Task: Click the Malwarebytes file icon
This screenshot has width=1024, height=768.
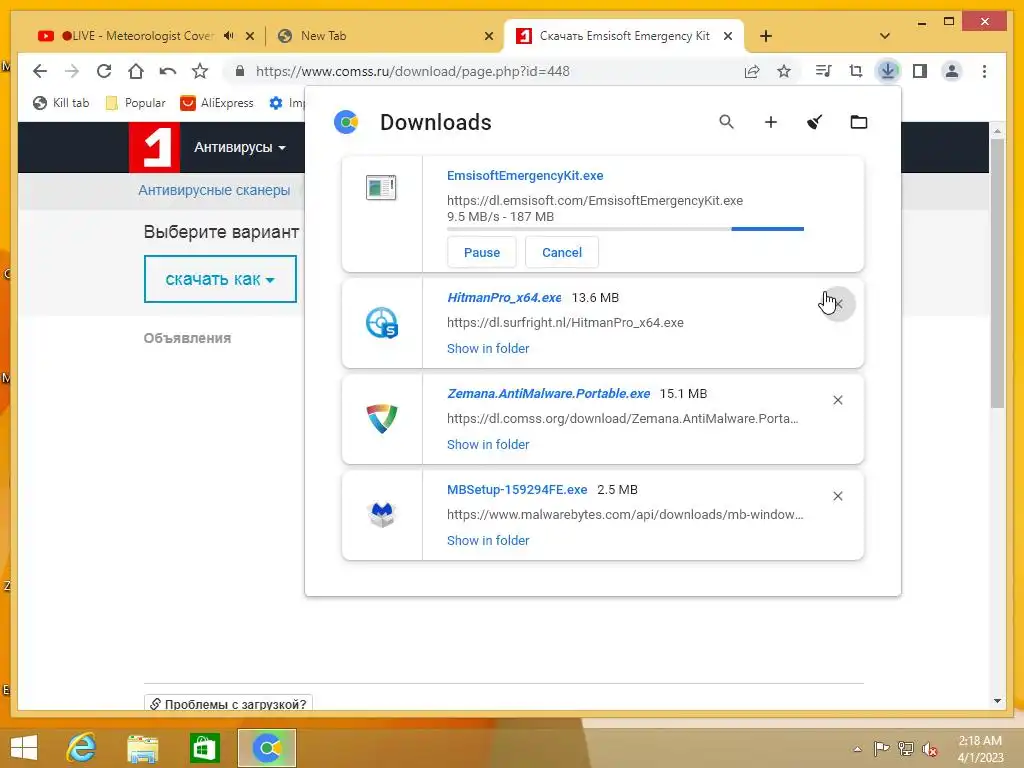Action: point(382,515)
